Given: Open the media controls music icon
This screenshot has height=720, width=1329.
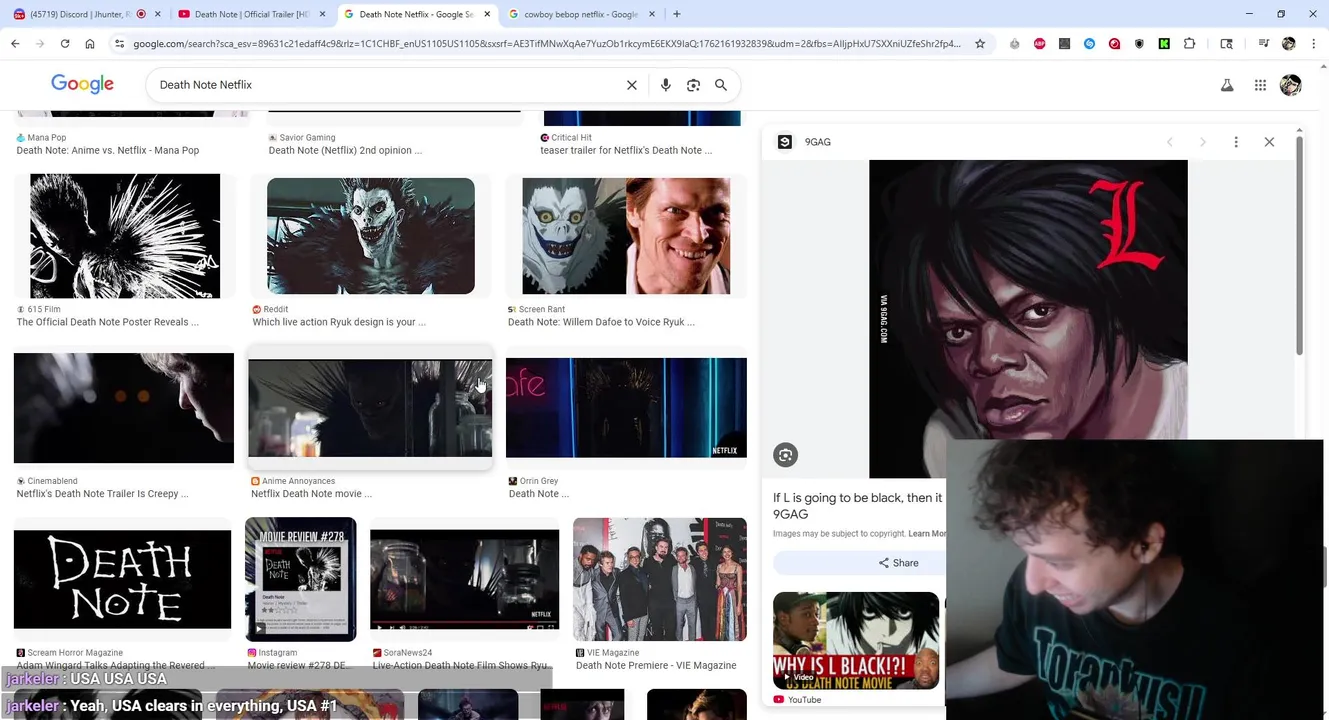Looking at the screenshot, I should coord(1264,44).
